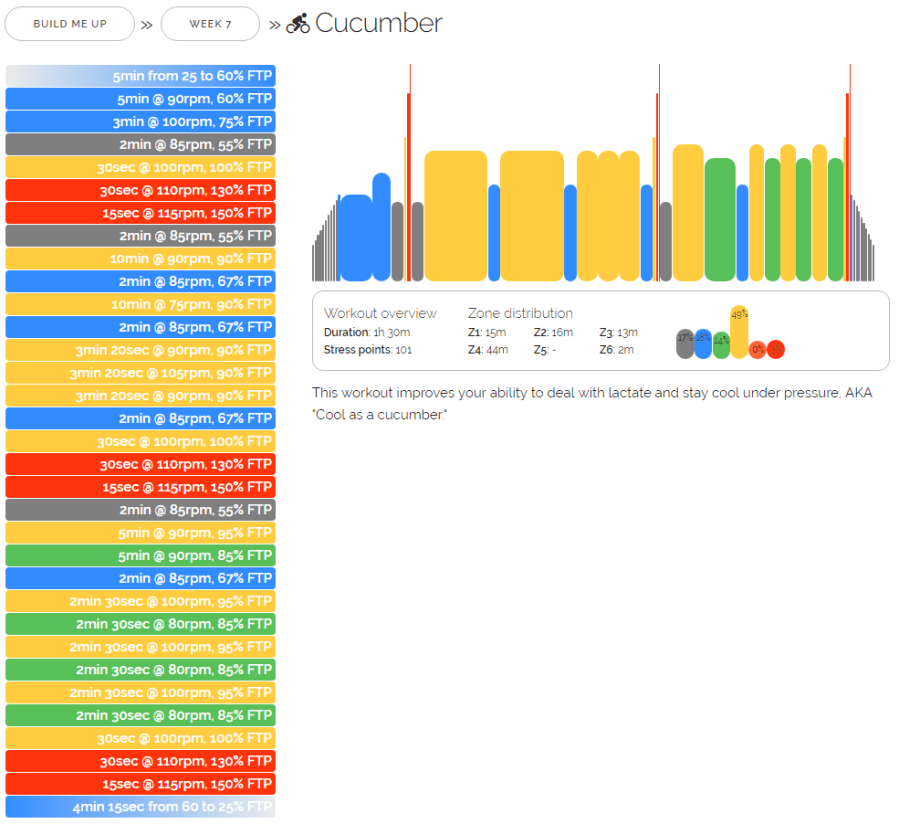The width and height of the screenshot is (899, 824).
Task: Click the first large yellow block in chart
Action: pyautogui.click(x=455, y=215)
